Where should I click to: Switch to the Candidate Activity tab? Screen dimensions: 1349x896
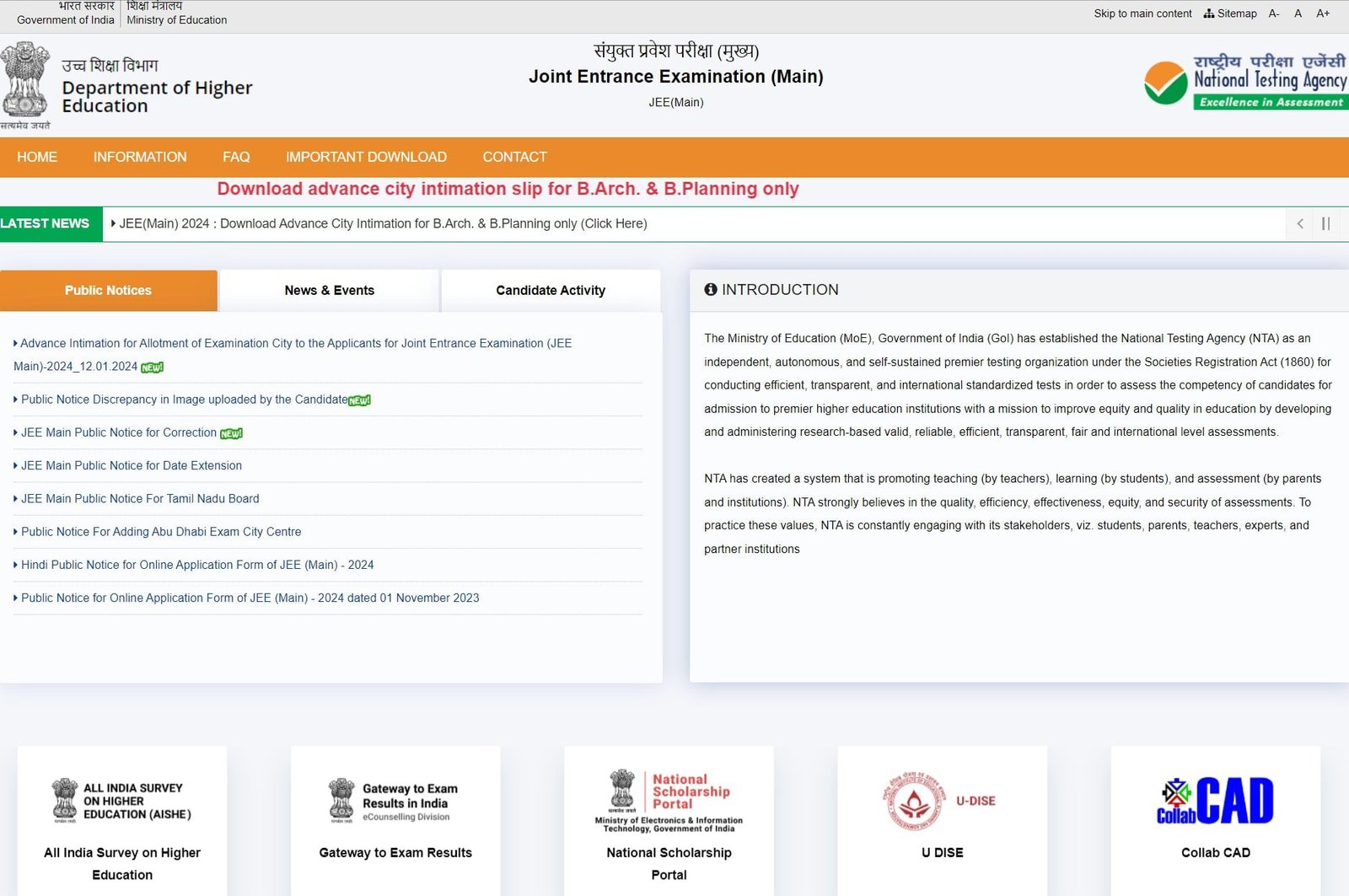point(550,290)
